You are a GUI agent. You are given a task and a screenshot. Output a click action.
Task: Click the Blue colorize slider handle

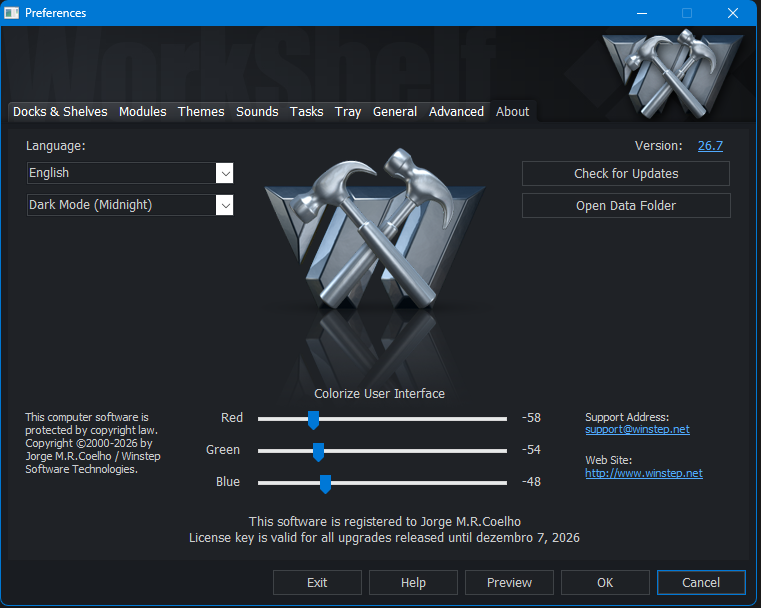tap(326, 484)
